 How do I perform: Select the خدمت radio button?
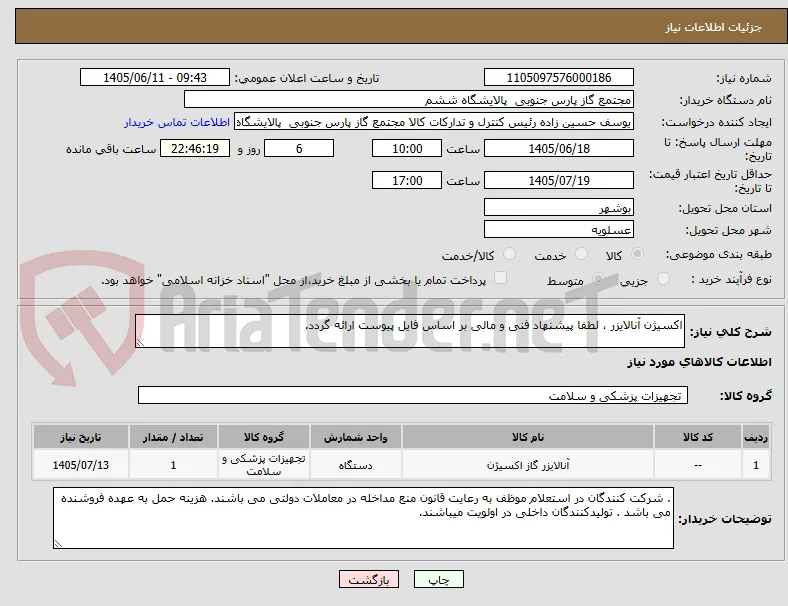(581, 254)
